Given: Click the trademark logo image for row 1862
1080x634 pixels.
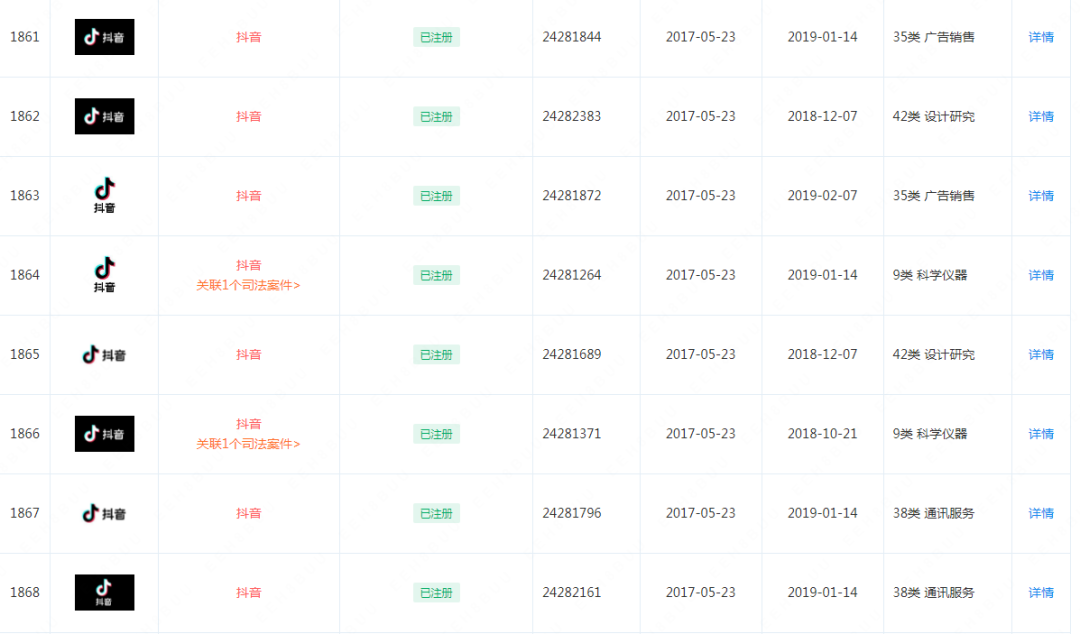Looking at the screenshot, I should pos(104,116).
